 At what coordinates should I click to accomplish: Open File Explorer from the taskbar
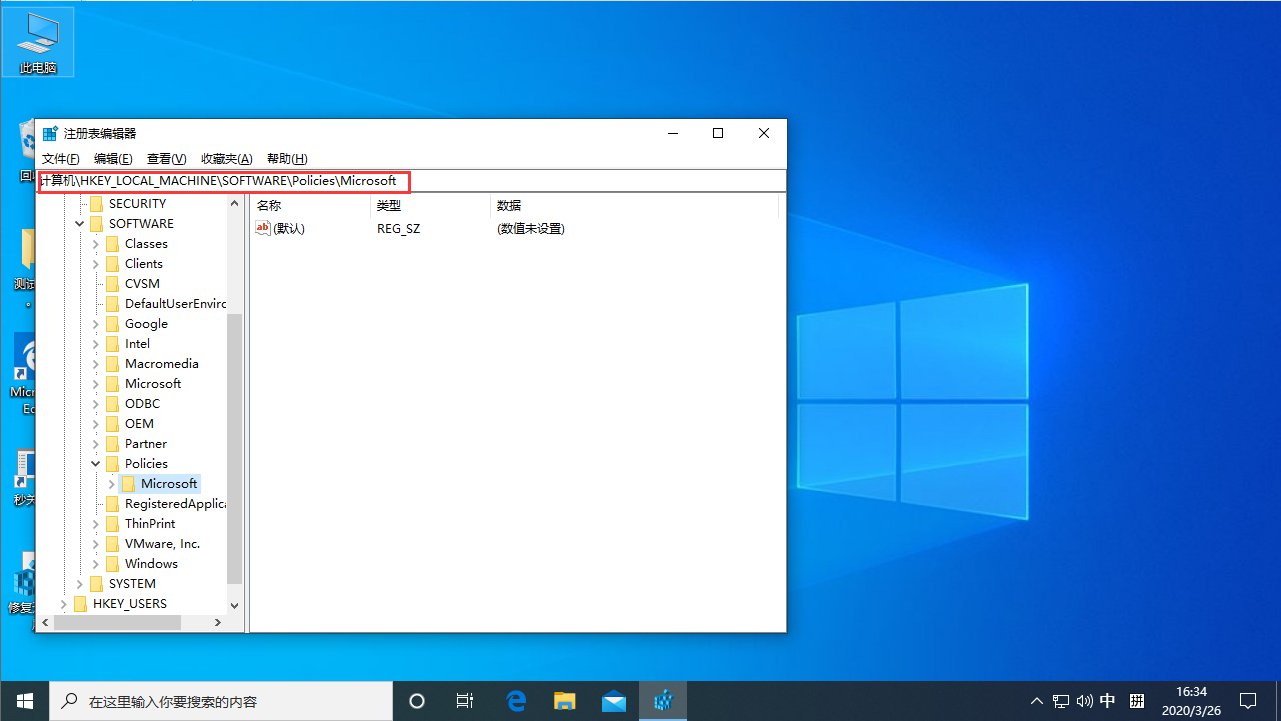point(564,701)
